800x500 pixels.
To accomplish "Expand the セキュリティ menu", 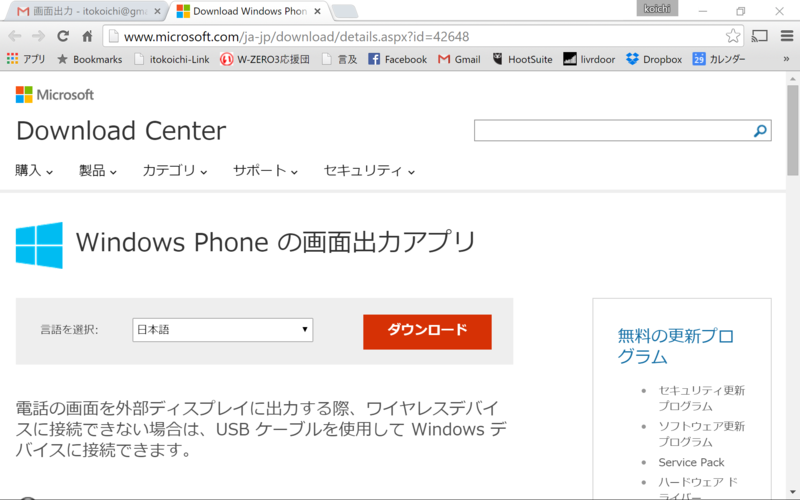I will 369,170.
